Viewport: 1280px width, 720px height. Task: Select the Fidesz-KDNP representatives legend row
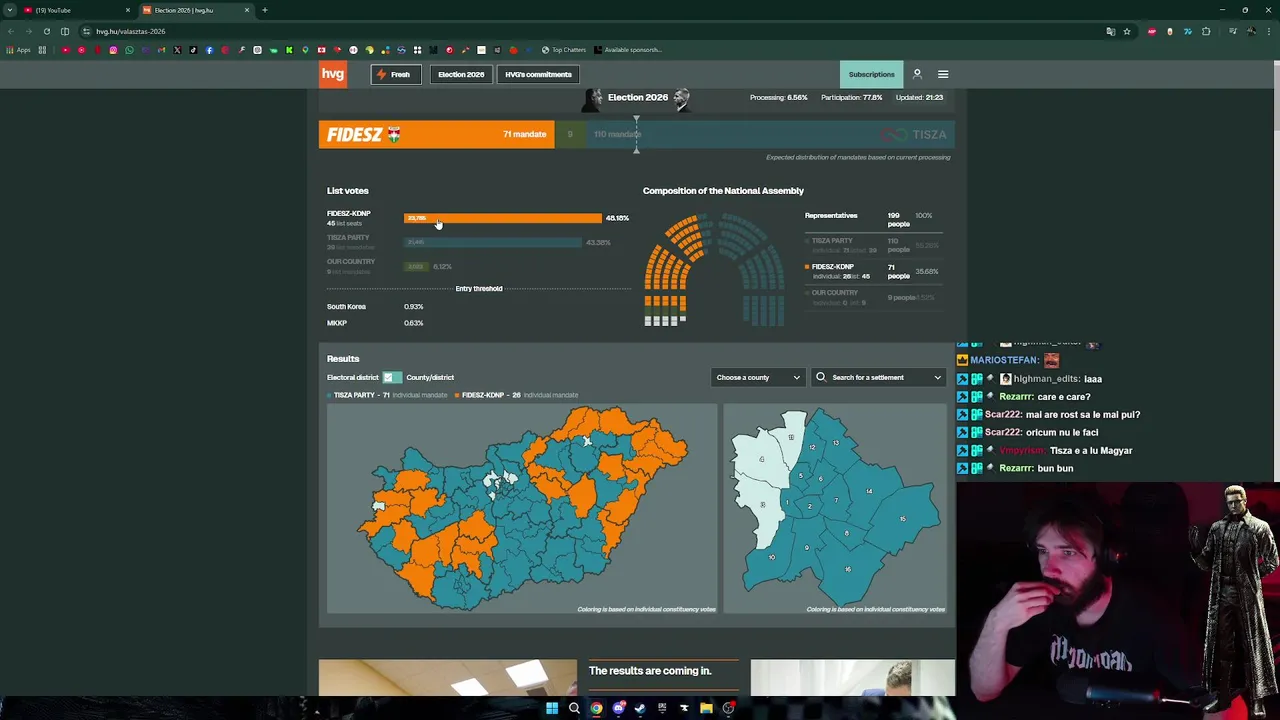click(872, 271)
